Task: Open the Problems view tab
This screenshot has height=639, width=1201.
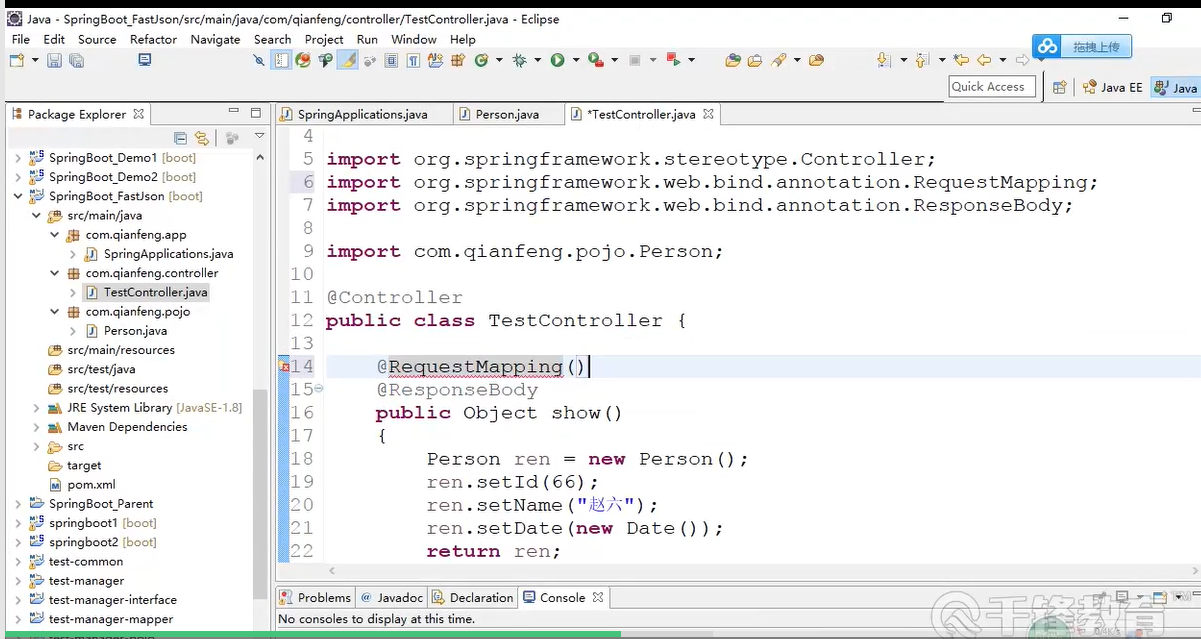Action: (315, 597)
